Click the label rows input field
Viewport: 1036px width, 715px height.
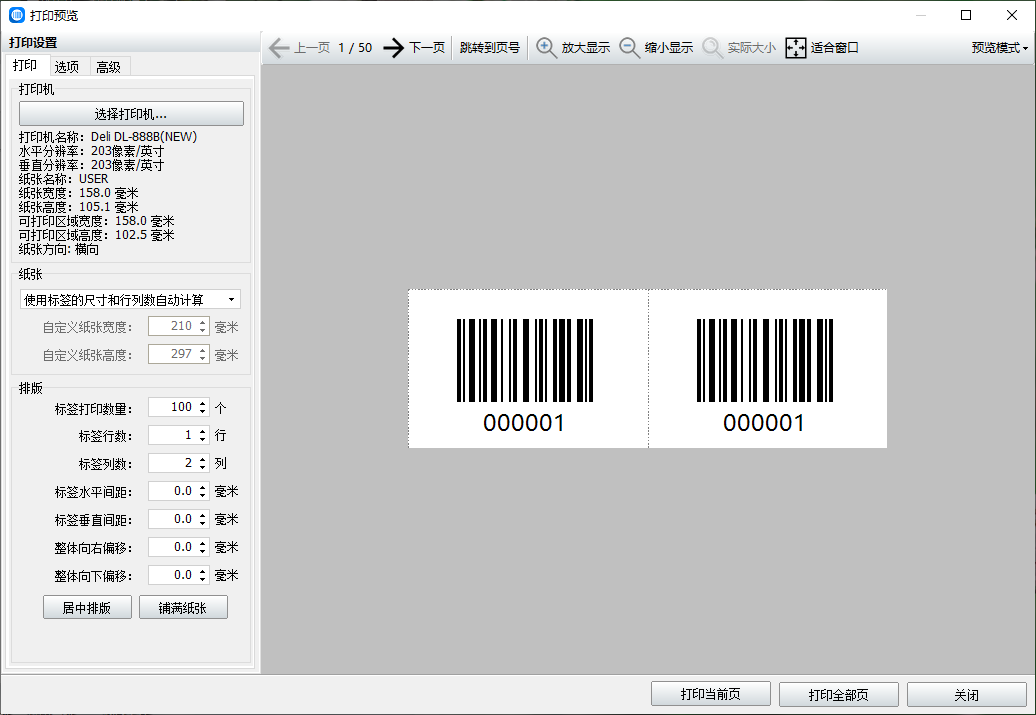(172, 435)
